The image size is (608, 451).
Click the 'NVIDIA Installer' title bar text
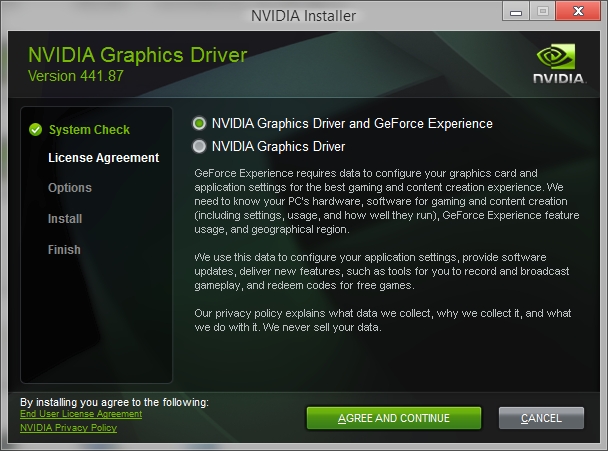303,16
